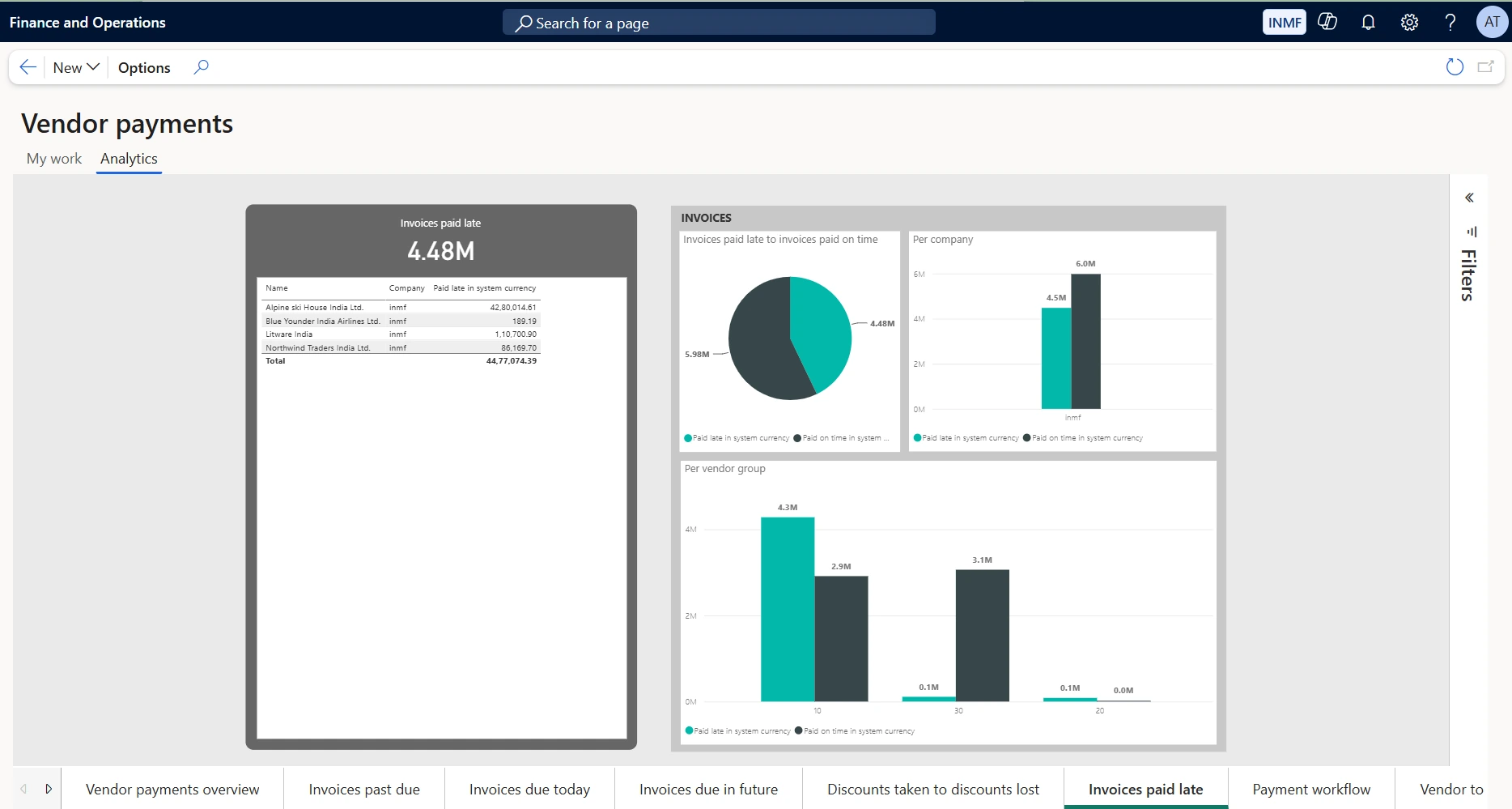This screenshot has width=1512, height=809.
Task: Click the Search for a page field
Action: (719, 23)
